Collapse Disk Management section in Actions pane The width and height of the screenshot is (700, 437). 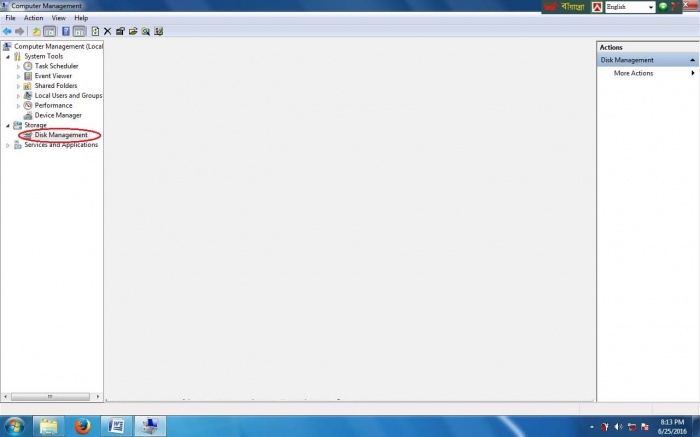(692, 60)
